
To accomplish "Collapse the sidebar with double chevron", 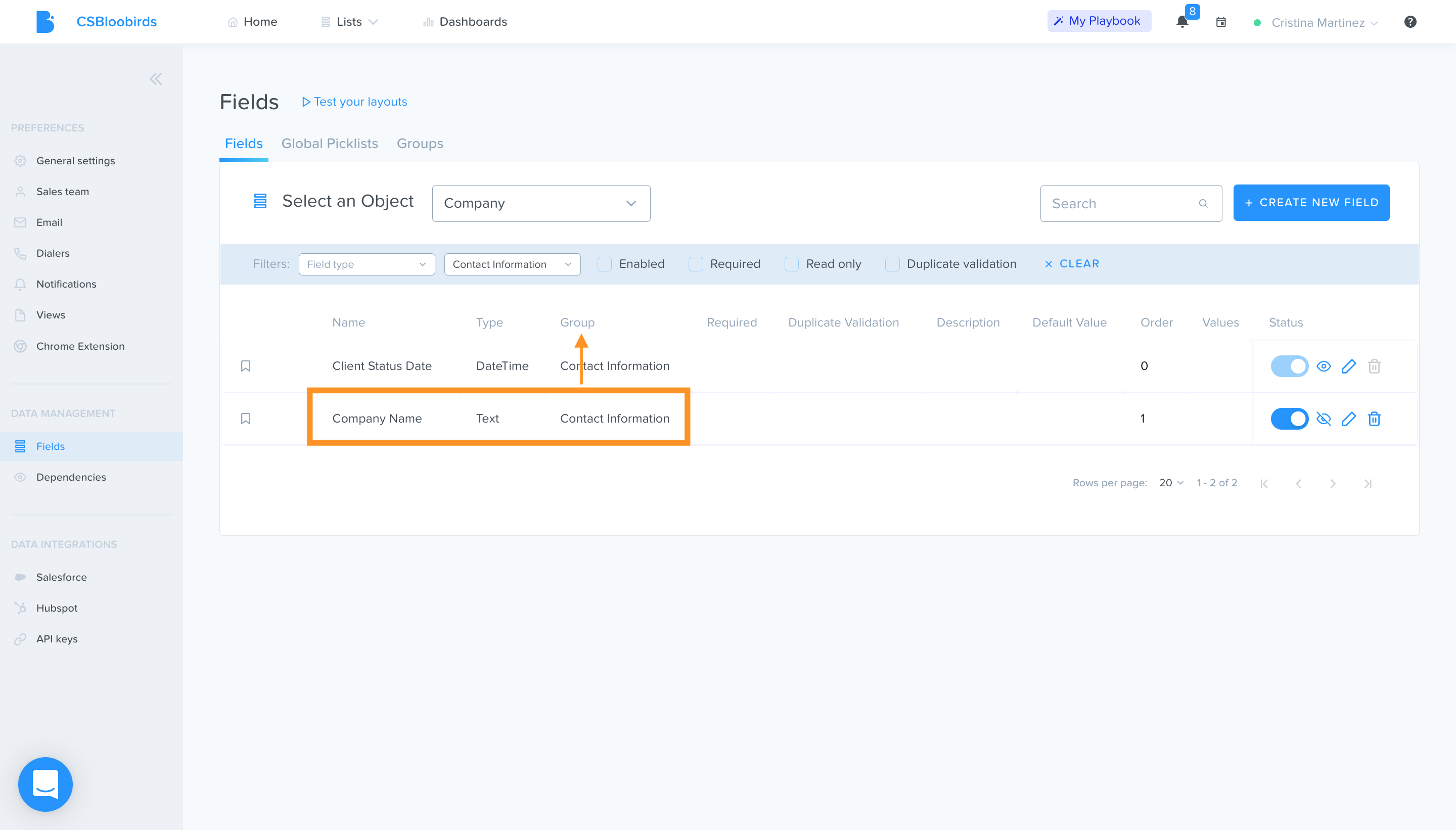I will (x=156, y=79).
